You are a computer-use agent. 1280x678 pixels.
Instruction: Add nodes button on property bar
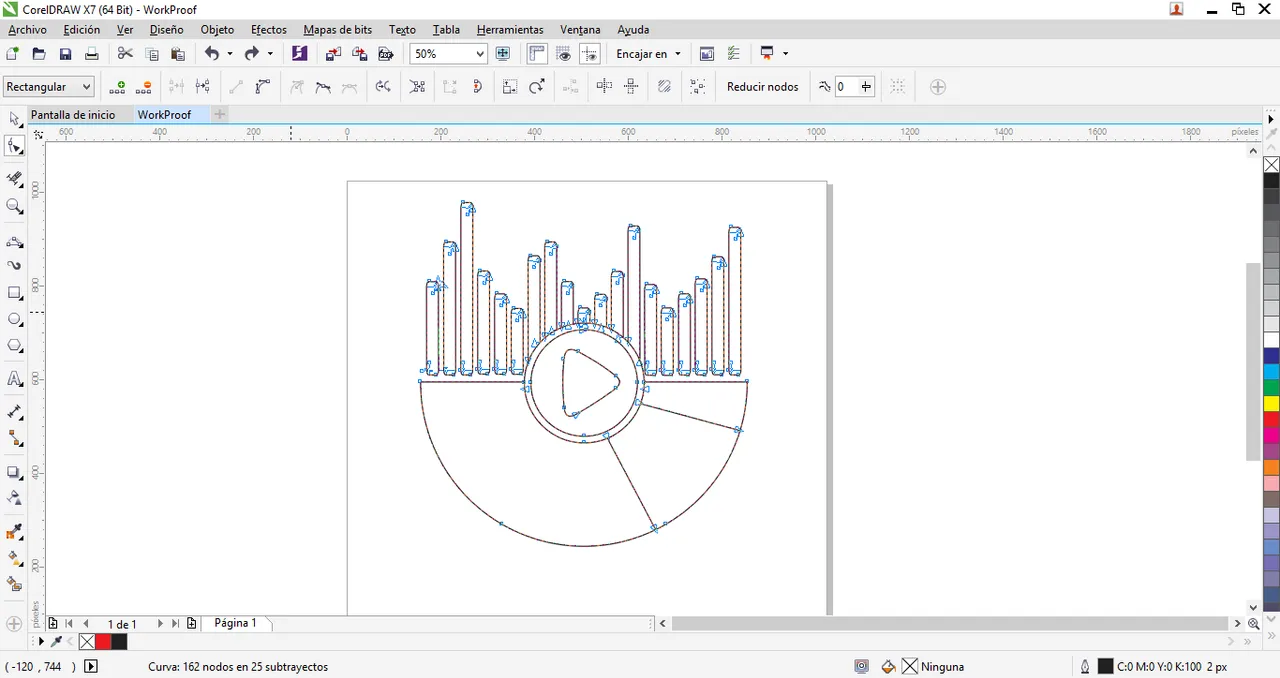(118, 87)
